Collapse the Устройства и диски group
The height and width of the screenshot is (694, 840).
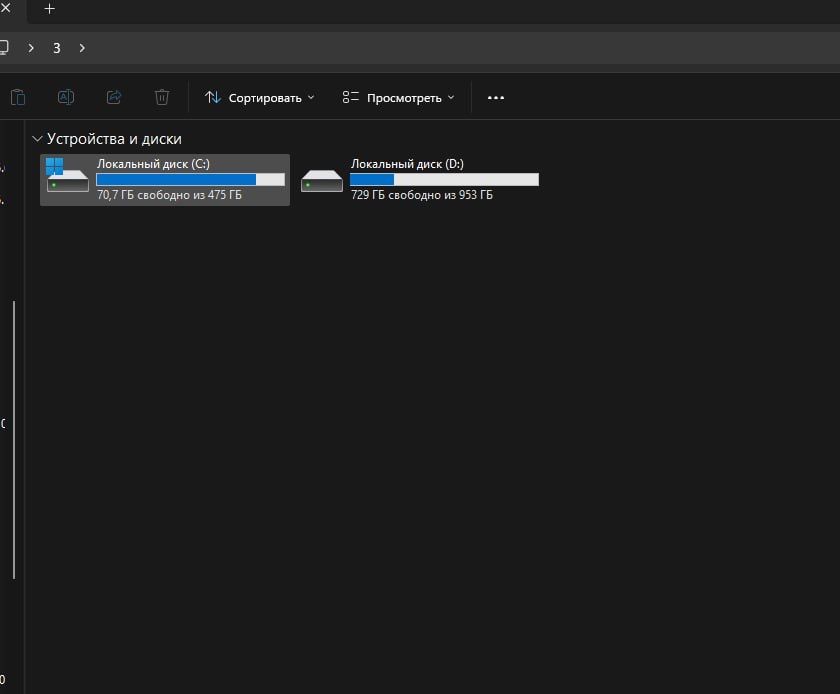click(x=37, y=139)
